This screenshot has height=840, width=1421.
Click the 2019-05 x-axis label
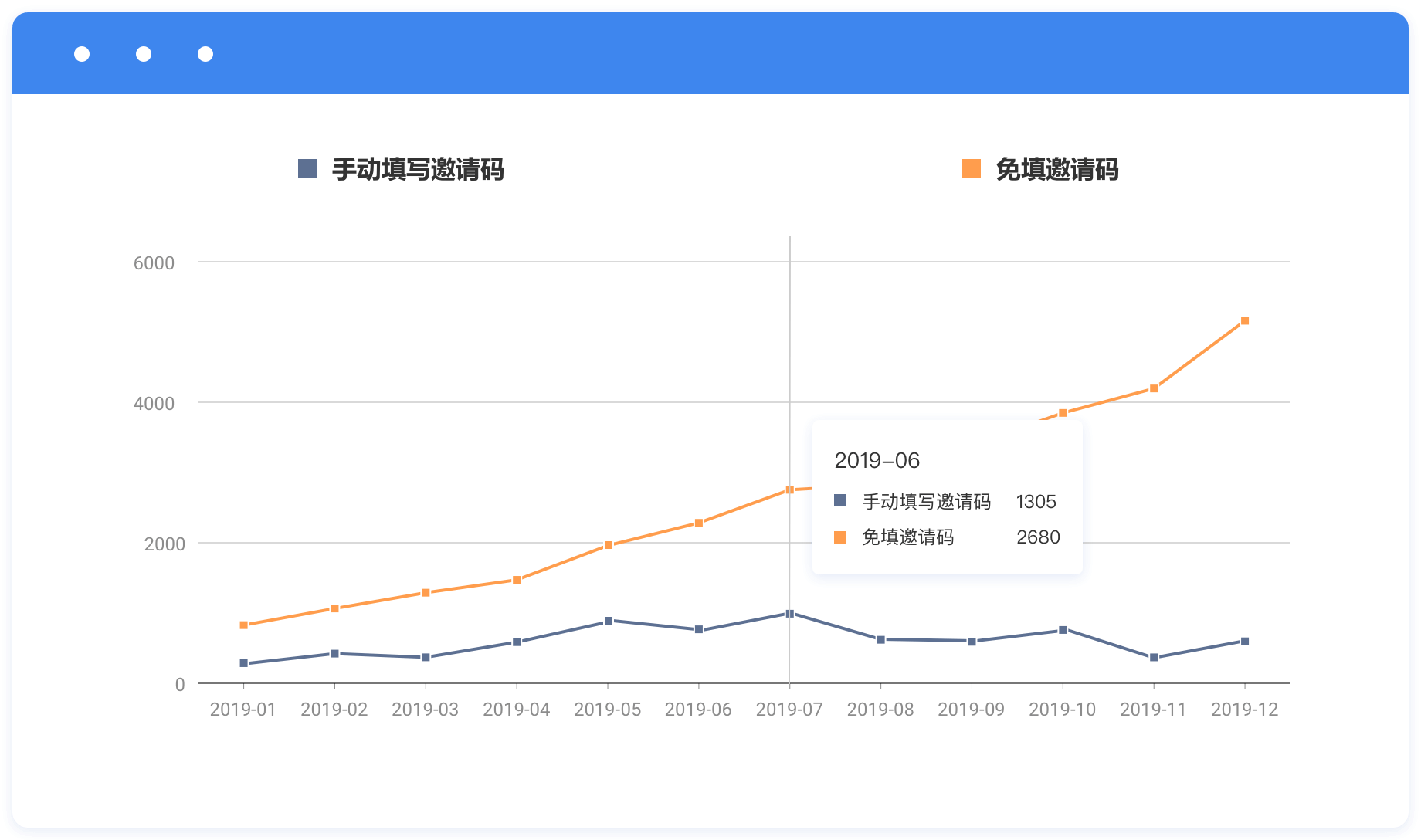(x=608, y=710)
